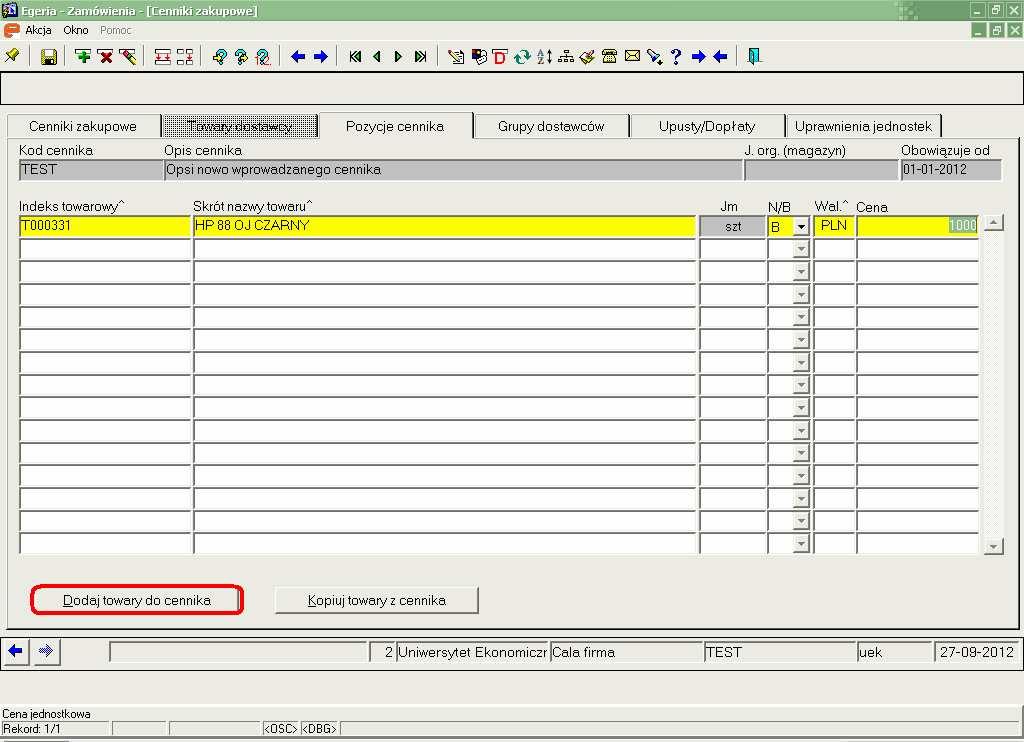Jump to the last record
Viewport: 1024px width, 742px height.
(x=421, y=57)
